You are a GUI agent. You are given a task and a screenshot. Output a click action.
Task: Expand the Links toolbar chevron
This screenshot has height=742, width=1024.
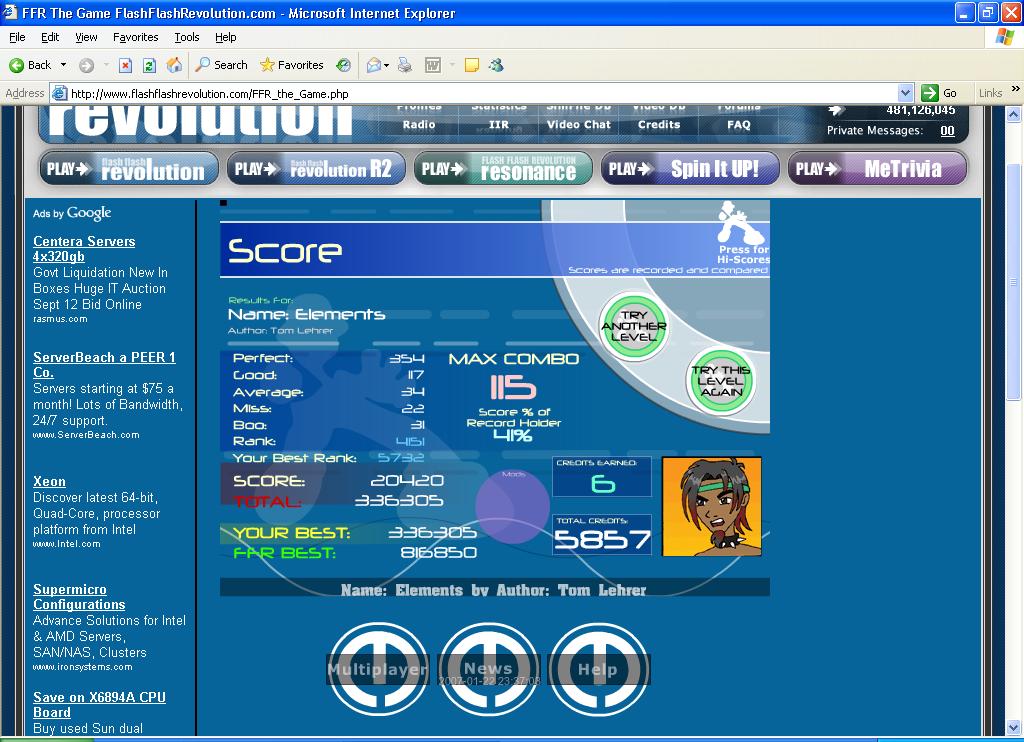tap(1016, 89)
